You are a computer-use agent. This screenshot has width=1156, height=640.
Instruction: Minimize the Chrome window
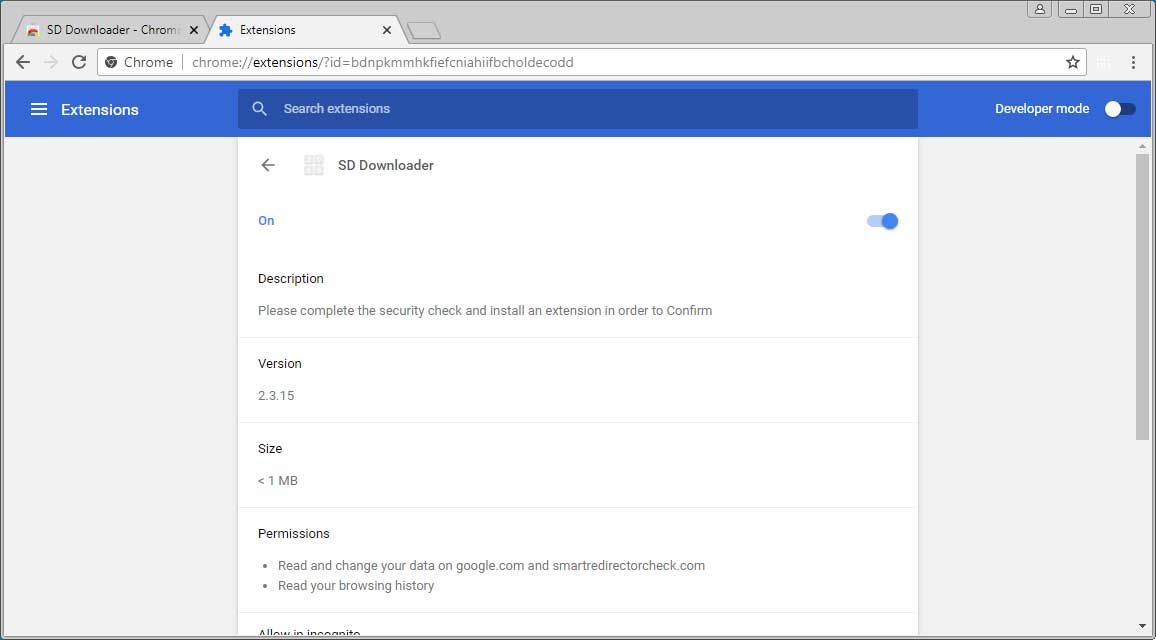point(1070,9)
